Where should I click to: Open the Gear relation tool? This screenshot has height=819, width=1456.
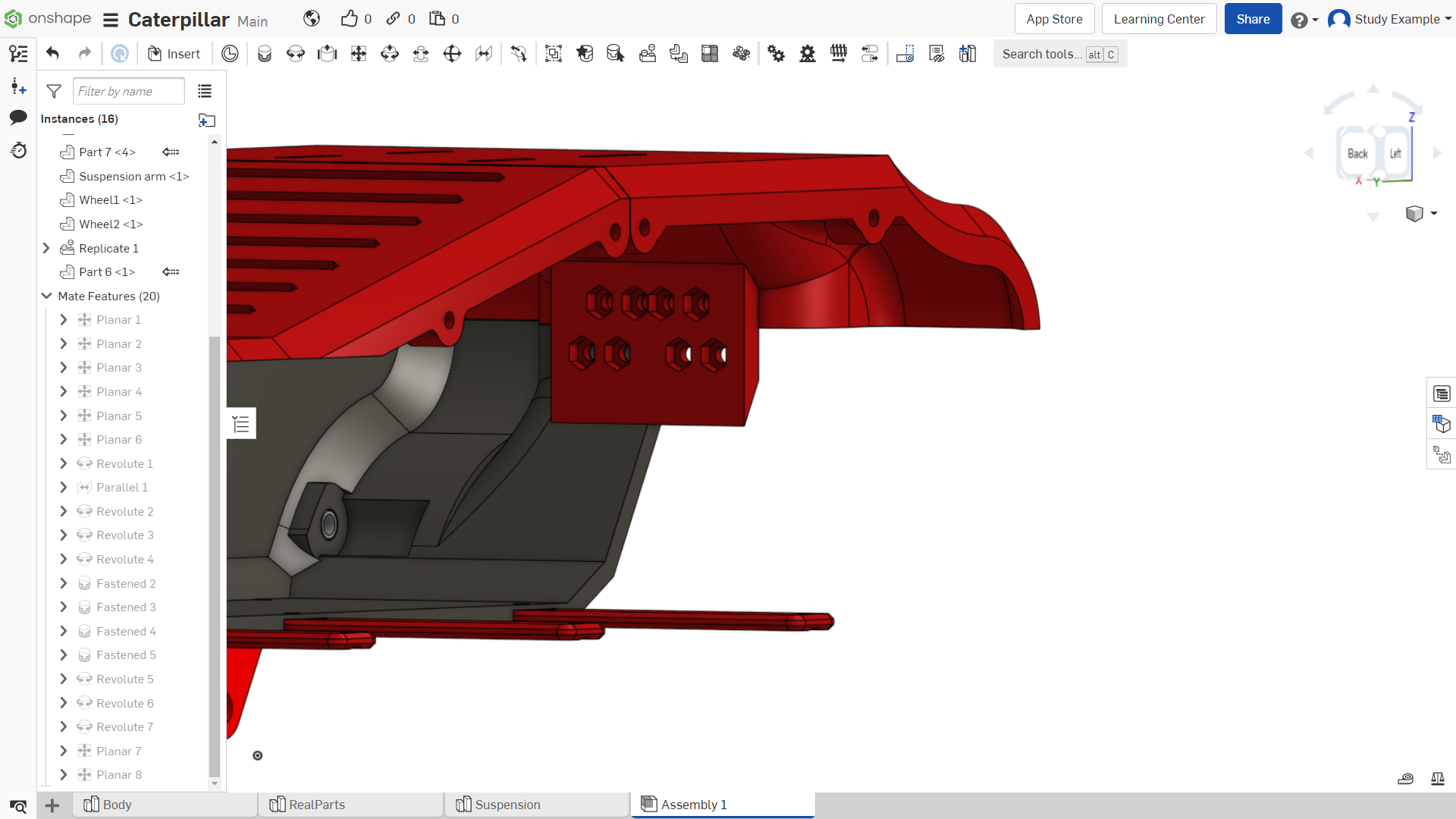(776, 54)
